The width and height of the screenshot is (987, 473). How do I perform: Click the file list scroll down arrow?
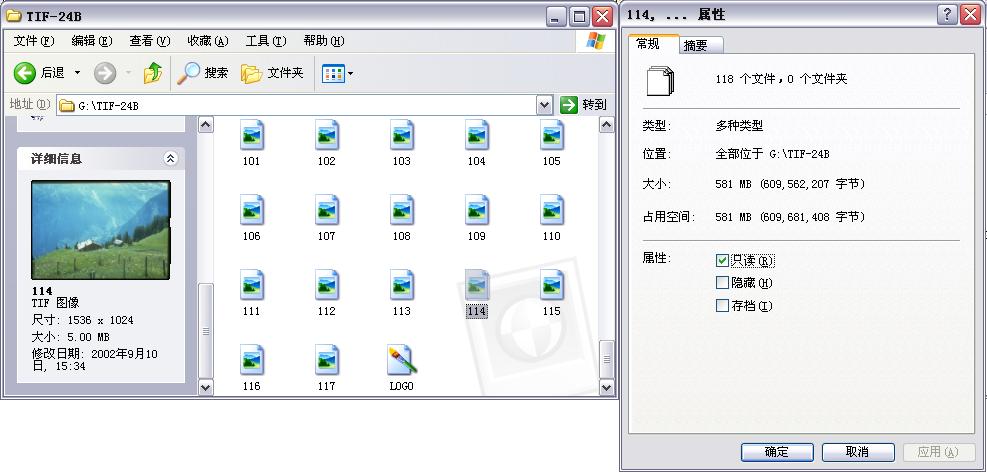(606, 387)
